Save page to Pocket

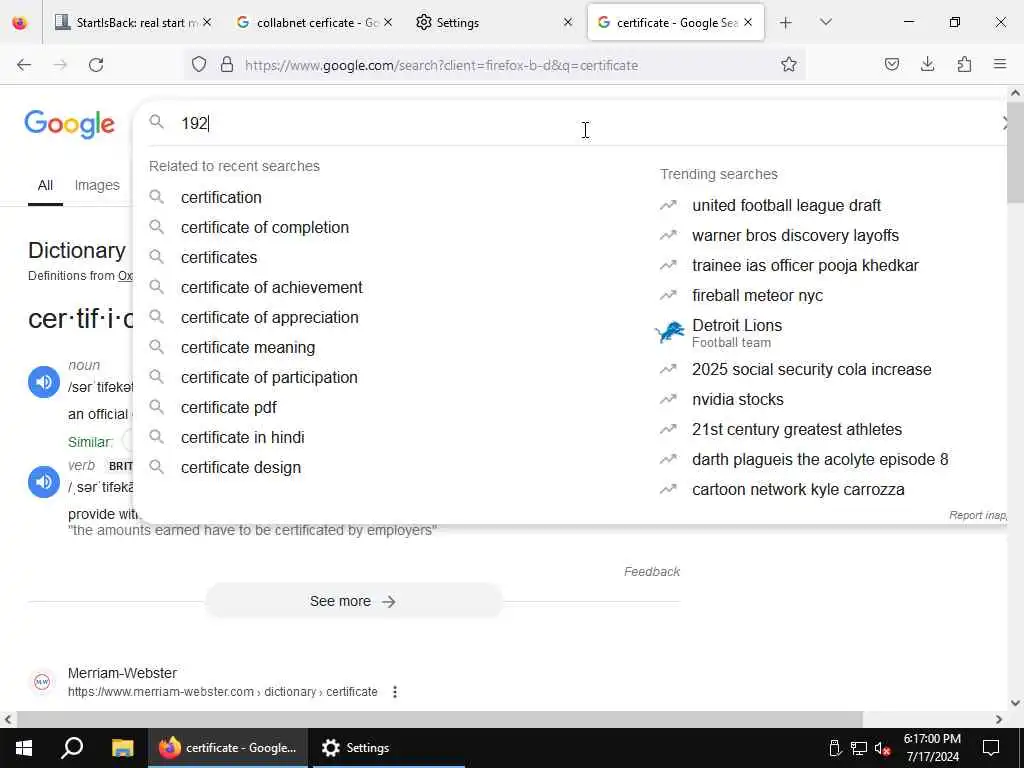click(891, 65)
